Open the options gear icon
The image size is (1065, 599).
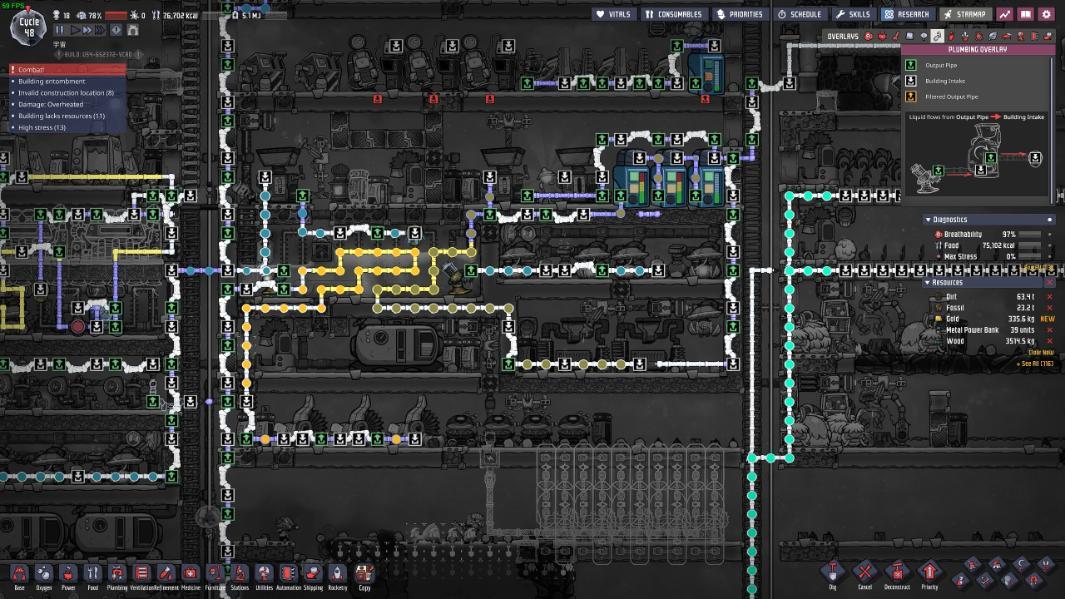(x=1046, y=14)
